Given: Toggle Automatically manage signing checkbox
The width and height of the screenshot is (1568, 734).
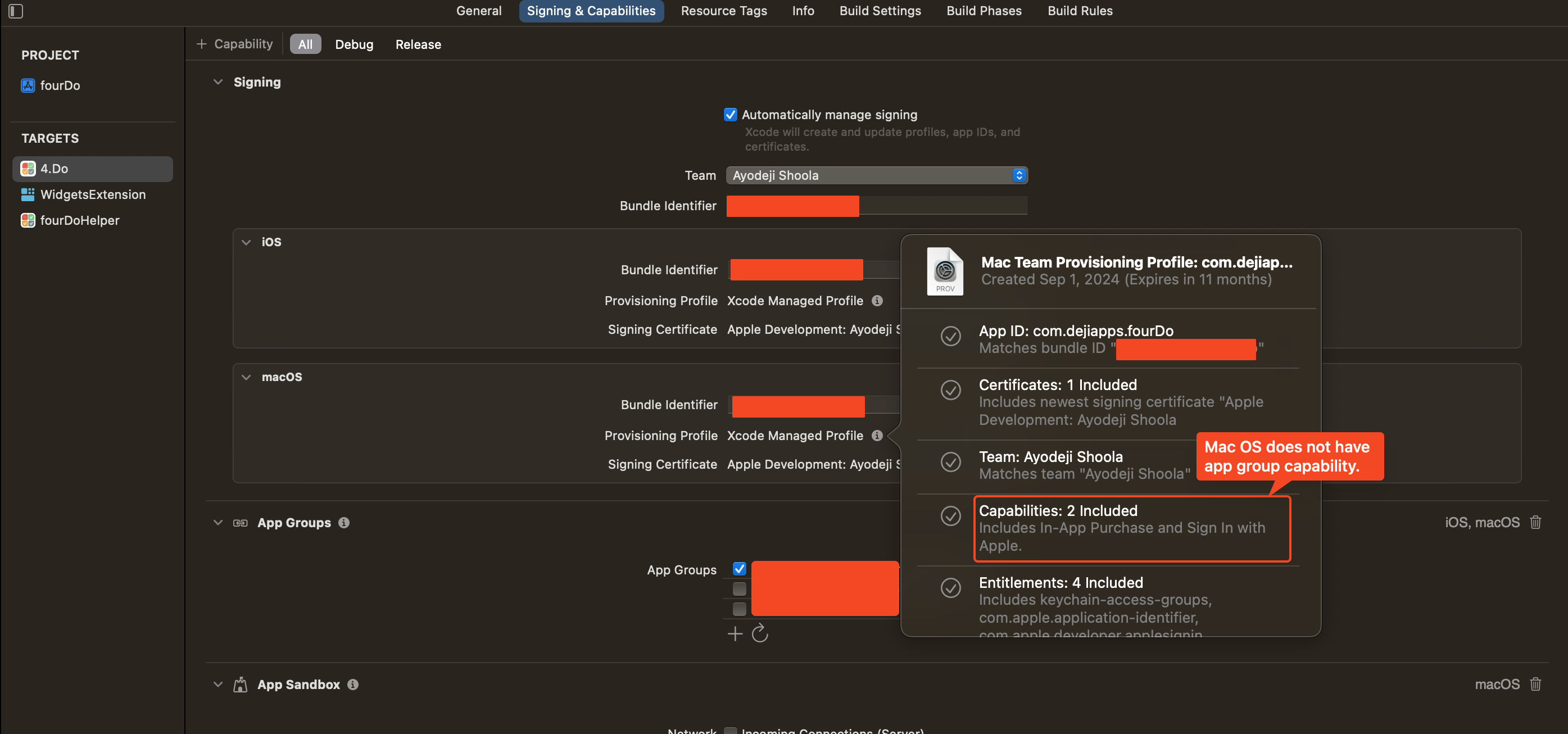Looking at the screenshot, I should pyautogui.click(x=731, y=115).
